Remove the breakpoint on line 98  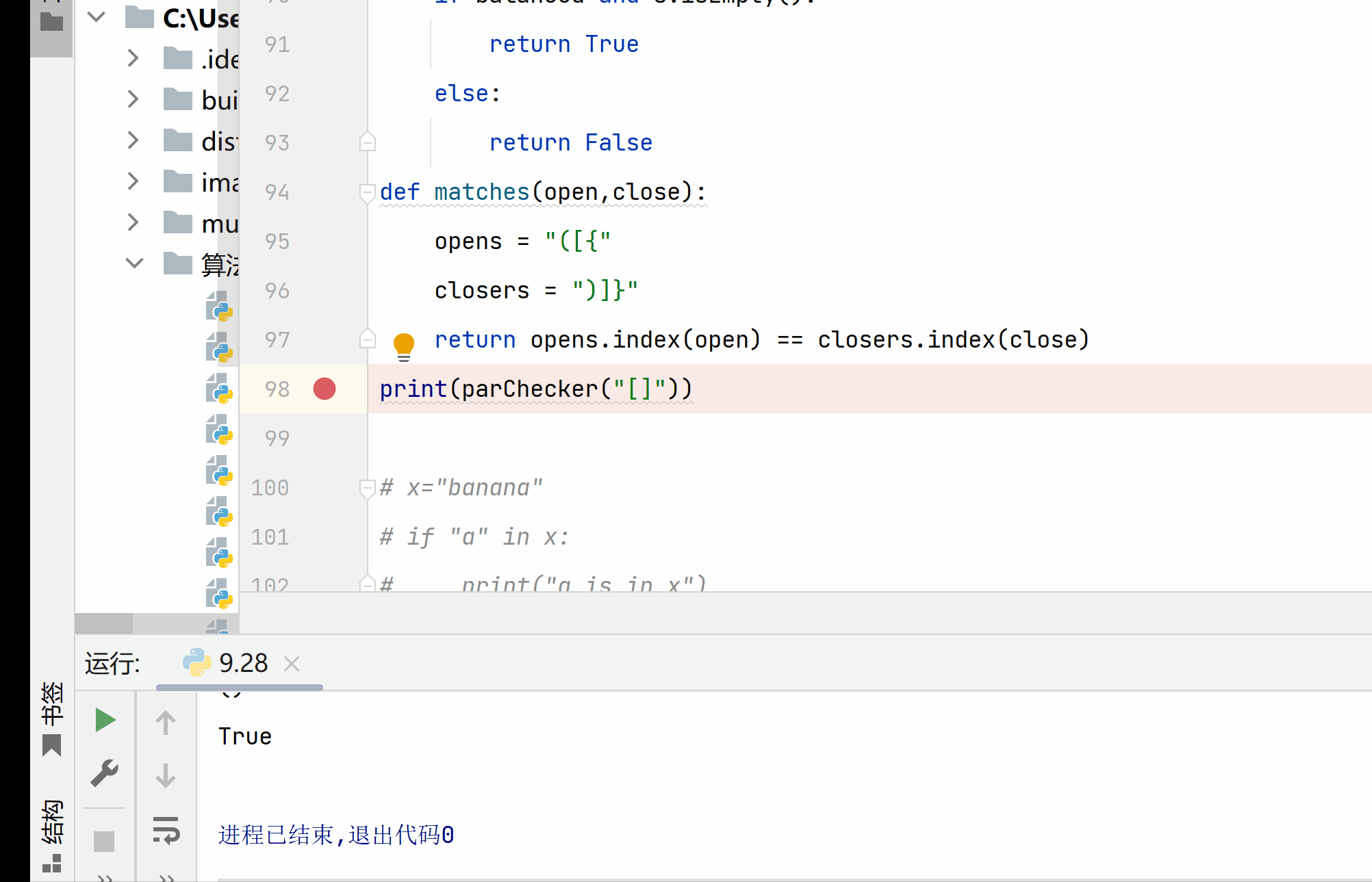[325, 389]
